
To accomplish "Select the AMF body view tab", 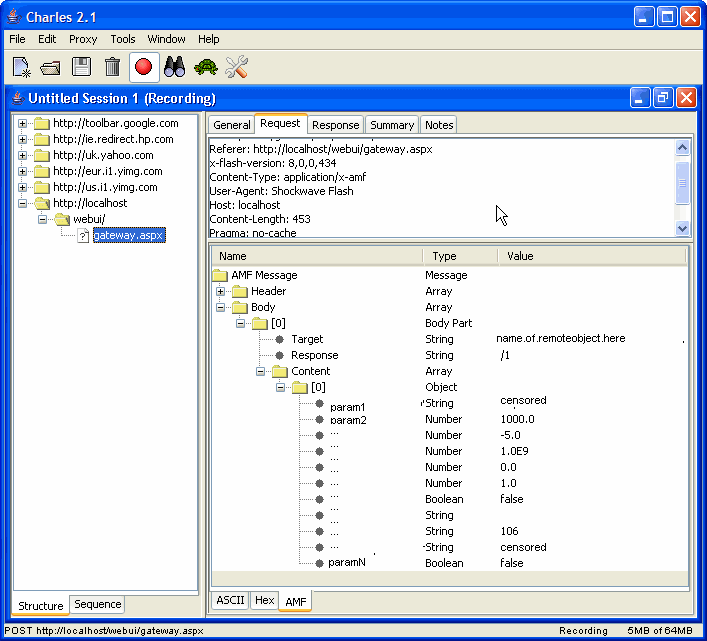I will coord(295,601).
